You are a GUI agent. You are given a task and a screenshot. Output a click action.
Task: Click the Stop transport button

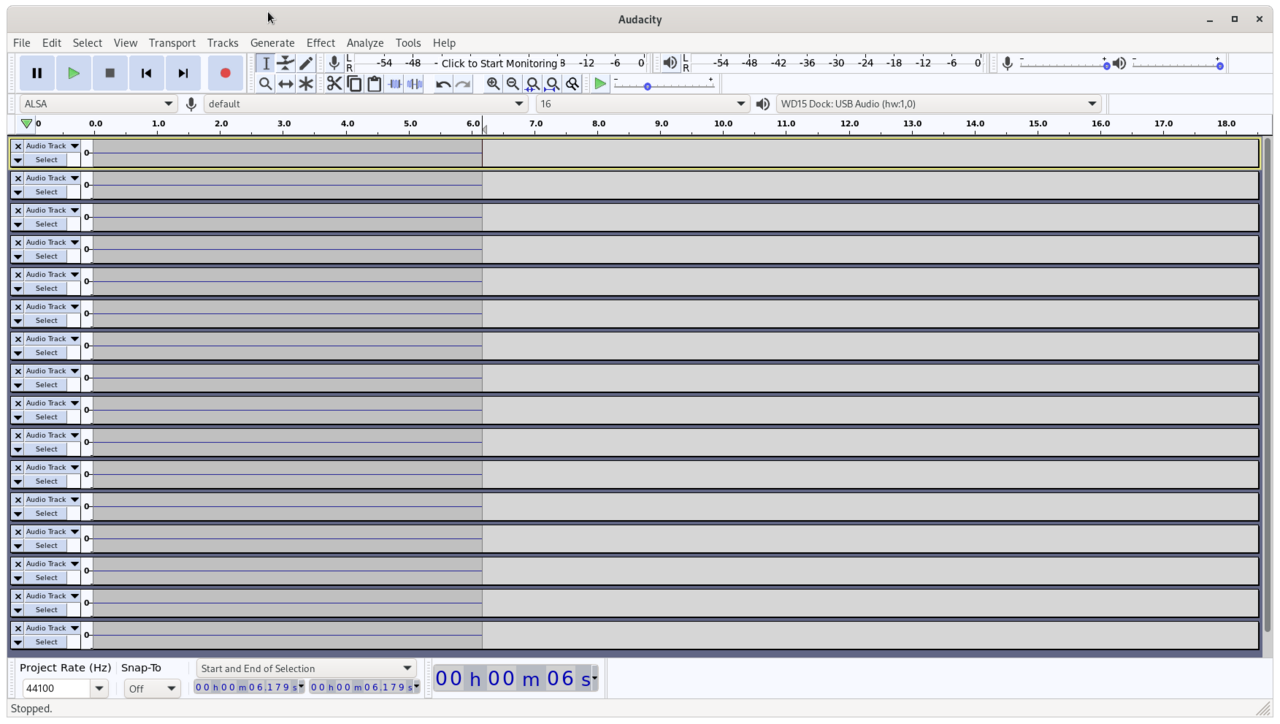point(110,73)
